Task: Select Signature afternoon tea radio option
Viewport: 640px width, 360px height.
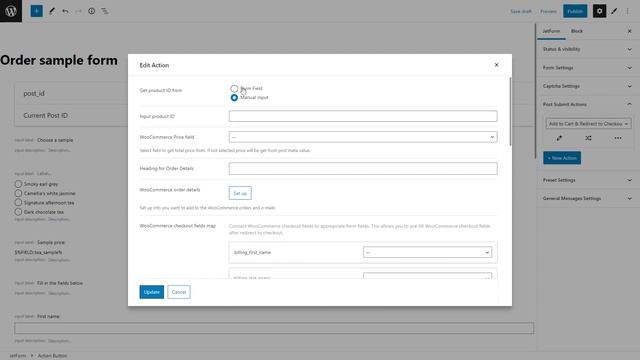Action: pos(18,202)
